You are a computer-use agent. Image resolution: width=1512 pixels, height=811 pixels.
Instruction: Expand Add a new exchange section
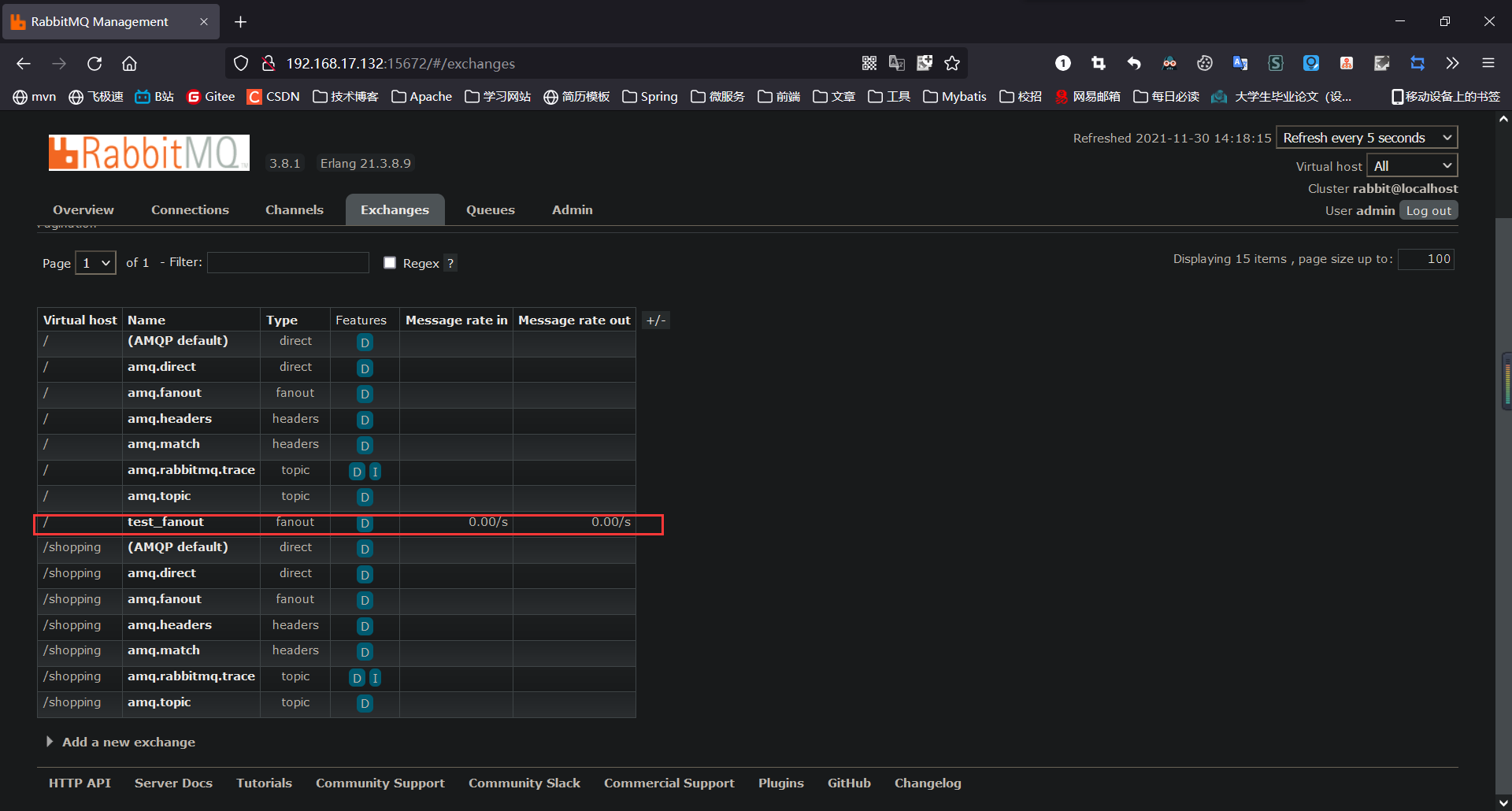[120, 742]
